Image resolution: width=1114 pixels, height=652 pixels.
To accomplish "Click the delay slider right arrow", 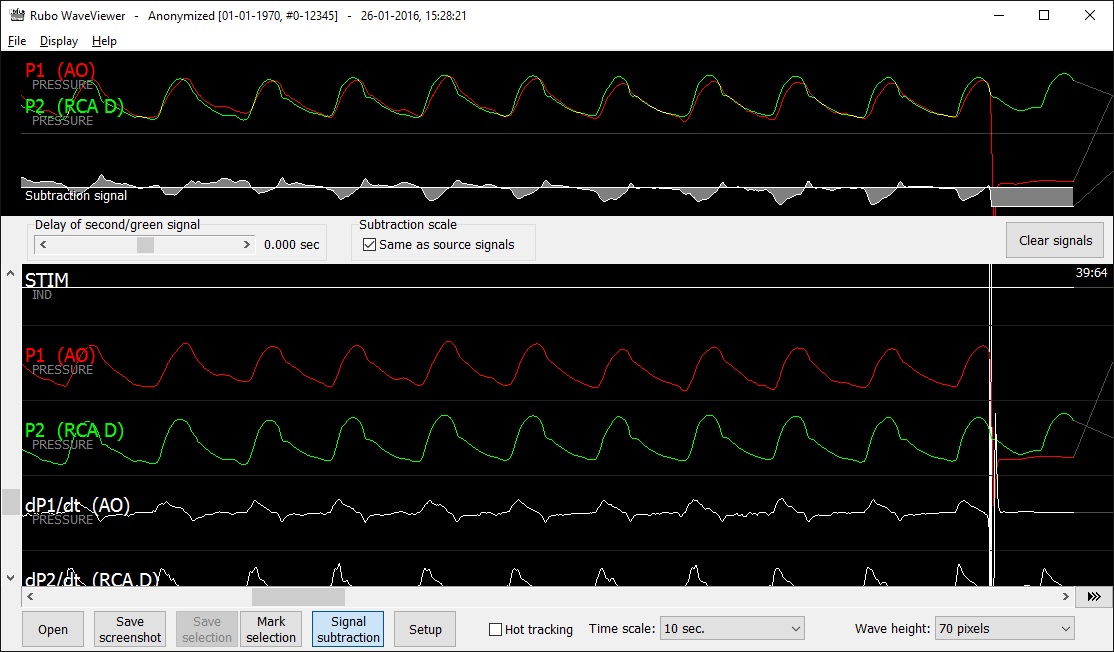I will click(247, 244).
